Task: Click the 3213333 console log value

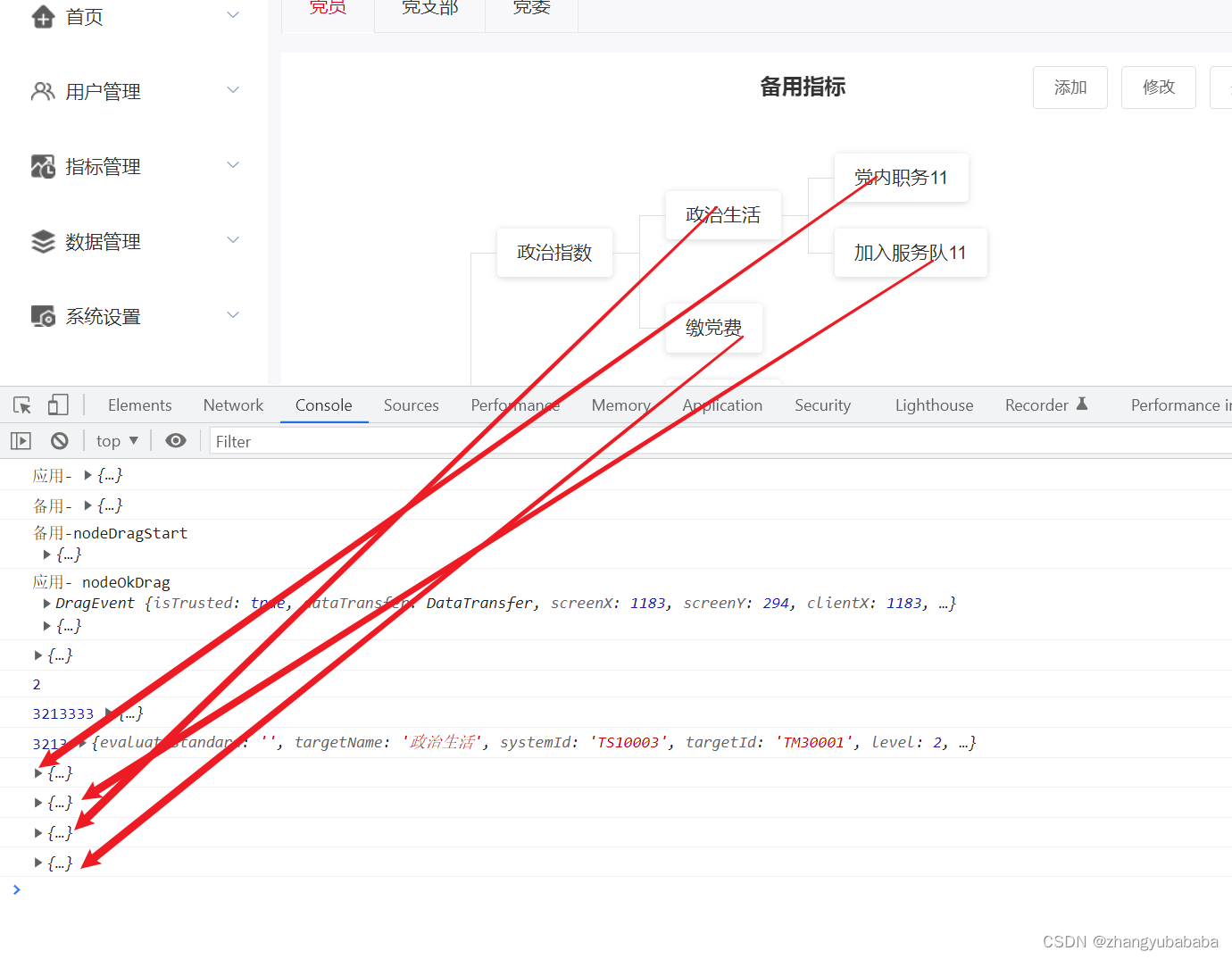Action: click(x=62, y=714)
